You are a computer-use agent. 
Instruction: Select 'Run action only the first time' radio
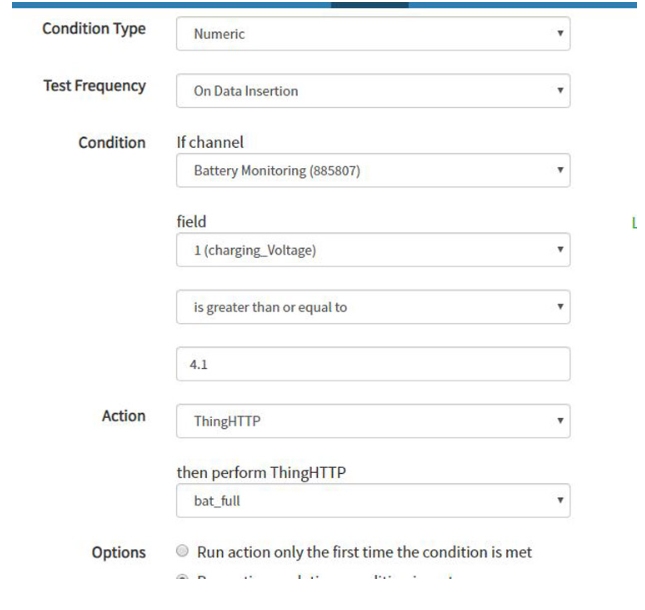point(182,551)
